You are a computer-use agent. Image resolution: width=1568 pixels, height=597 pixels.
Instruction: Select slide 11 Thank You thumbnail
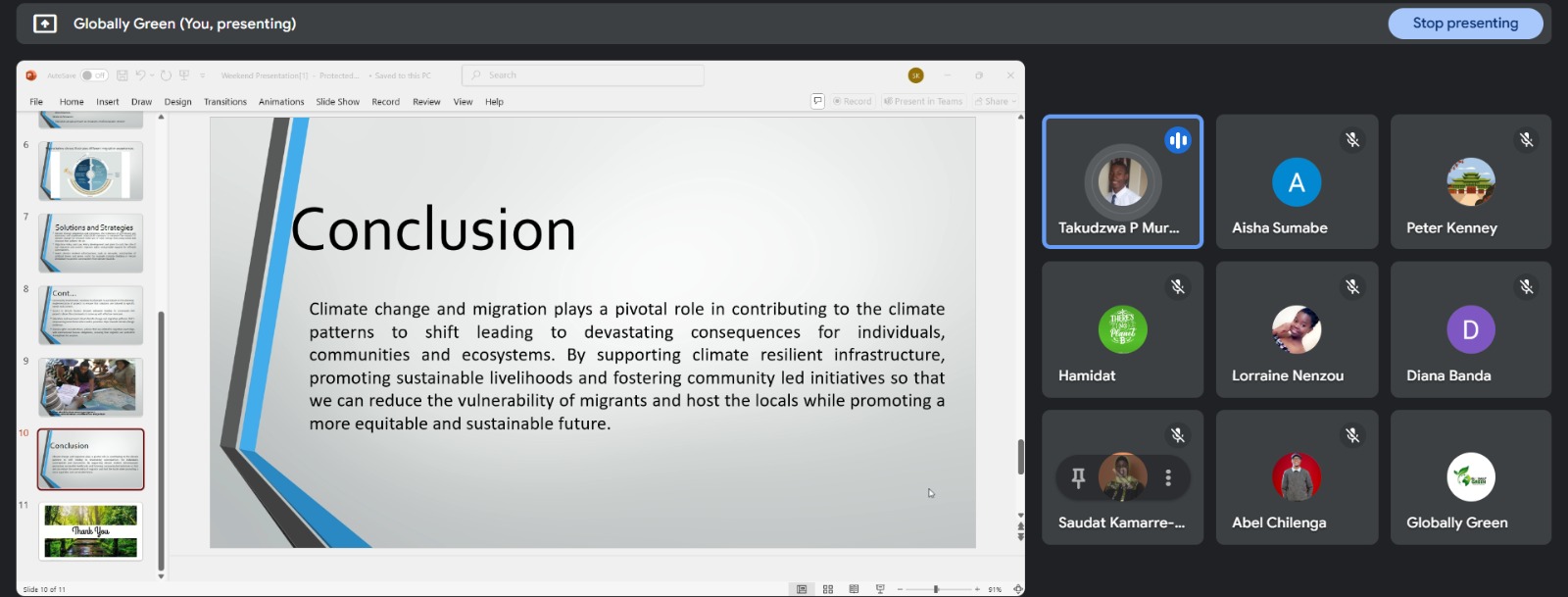pos(91,531)
